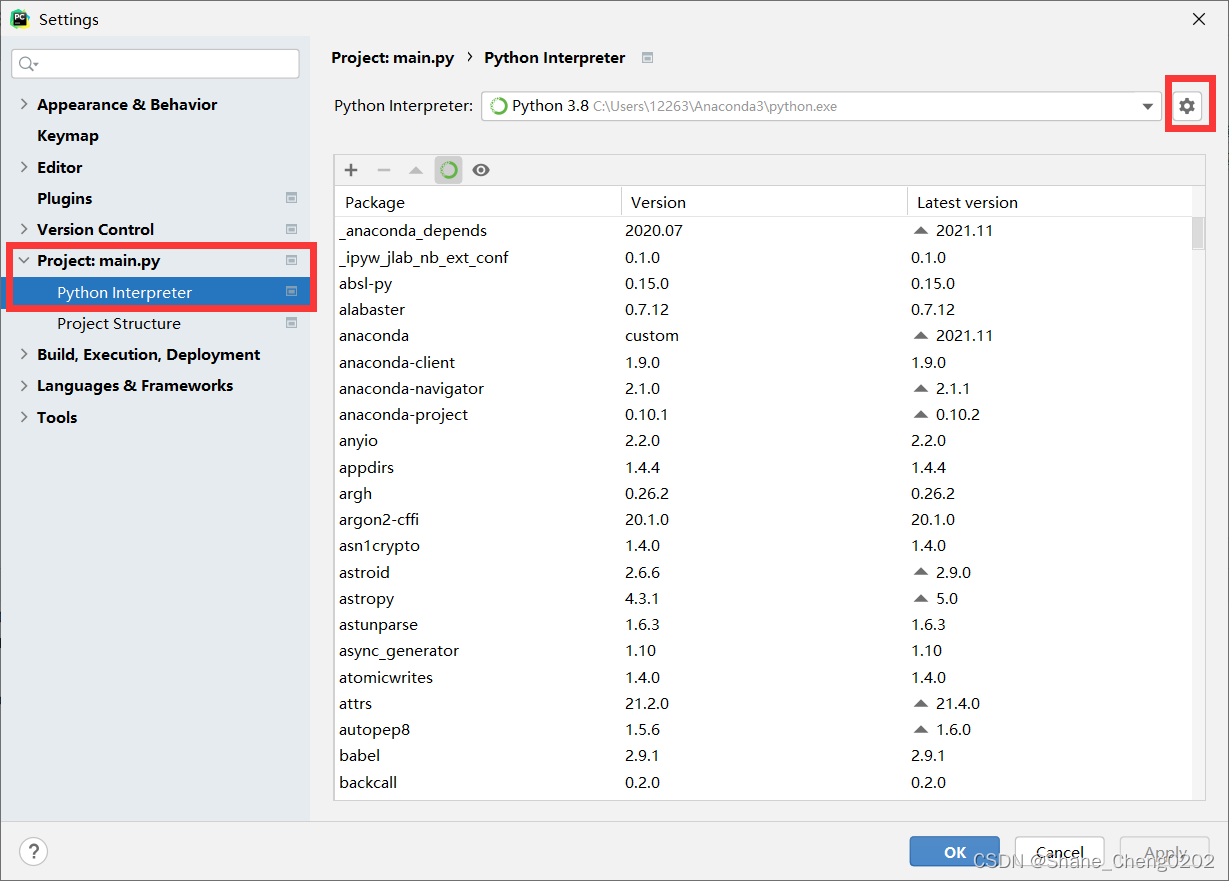Select the anyio package row
This screenshot has height=881, width=1229.
(763, 440)
